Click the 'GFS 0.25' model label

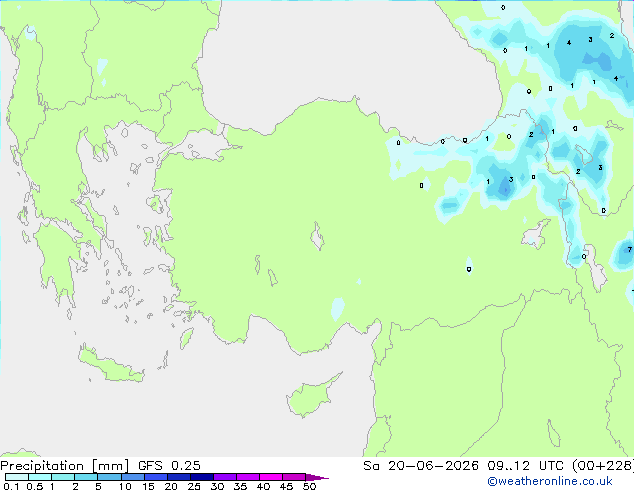coord(169,466)
